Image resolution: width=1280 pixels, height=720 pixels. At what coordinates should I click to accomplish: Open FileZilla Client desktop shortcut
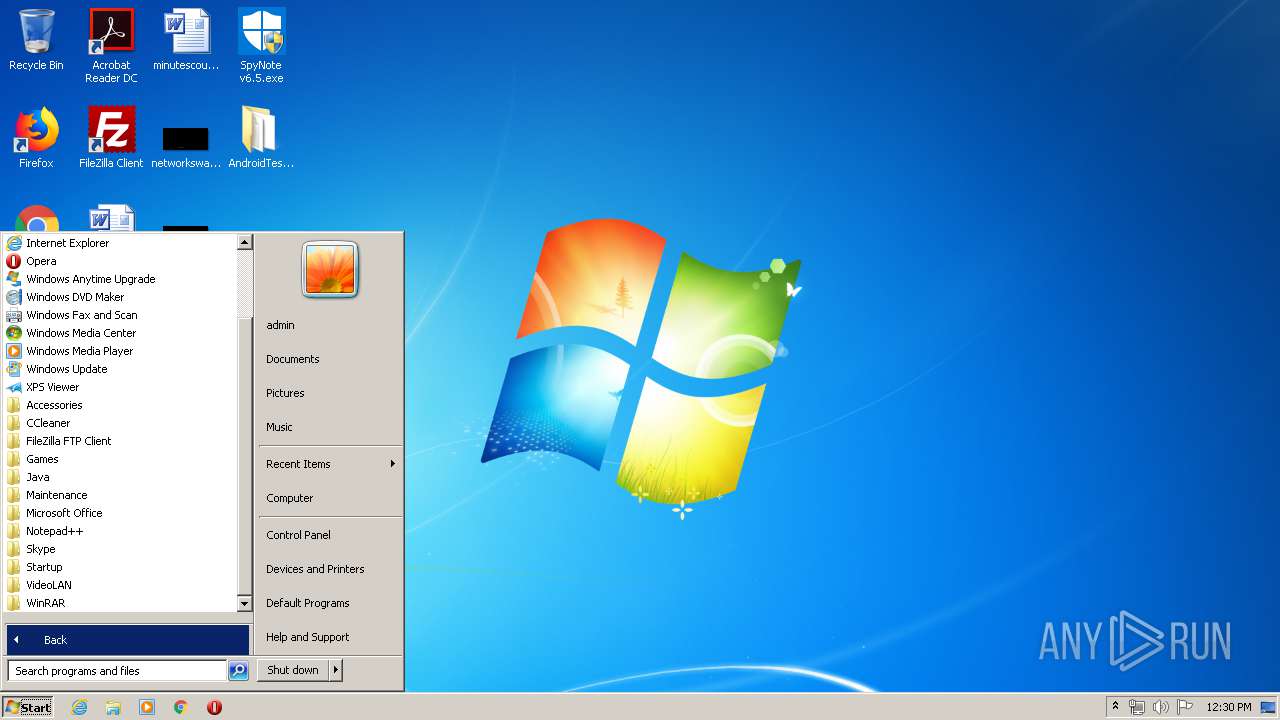pos(111,137)
